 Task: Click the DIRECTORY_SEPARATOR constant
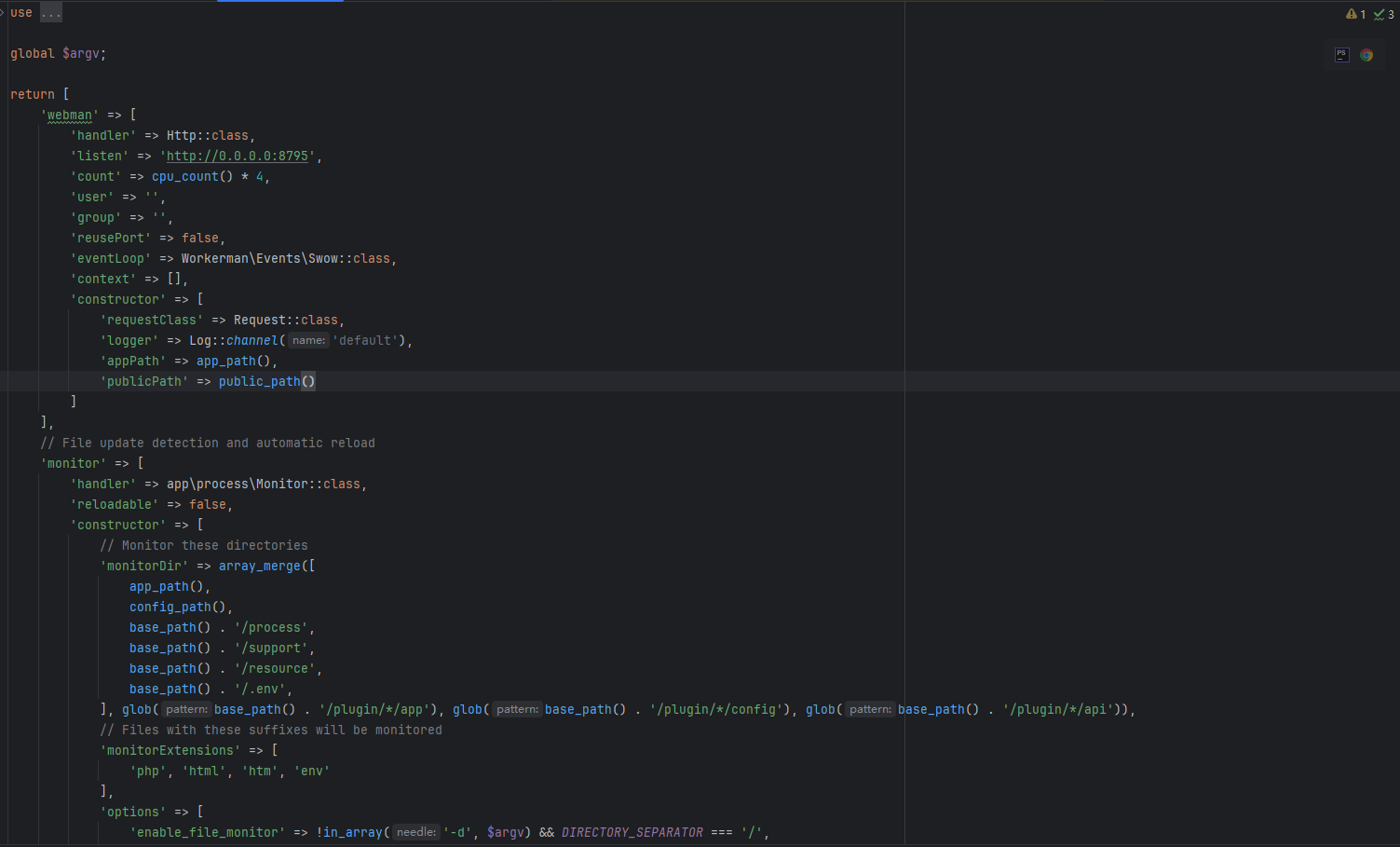coord(632,832)
